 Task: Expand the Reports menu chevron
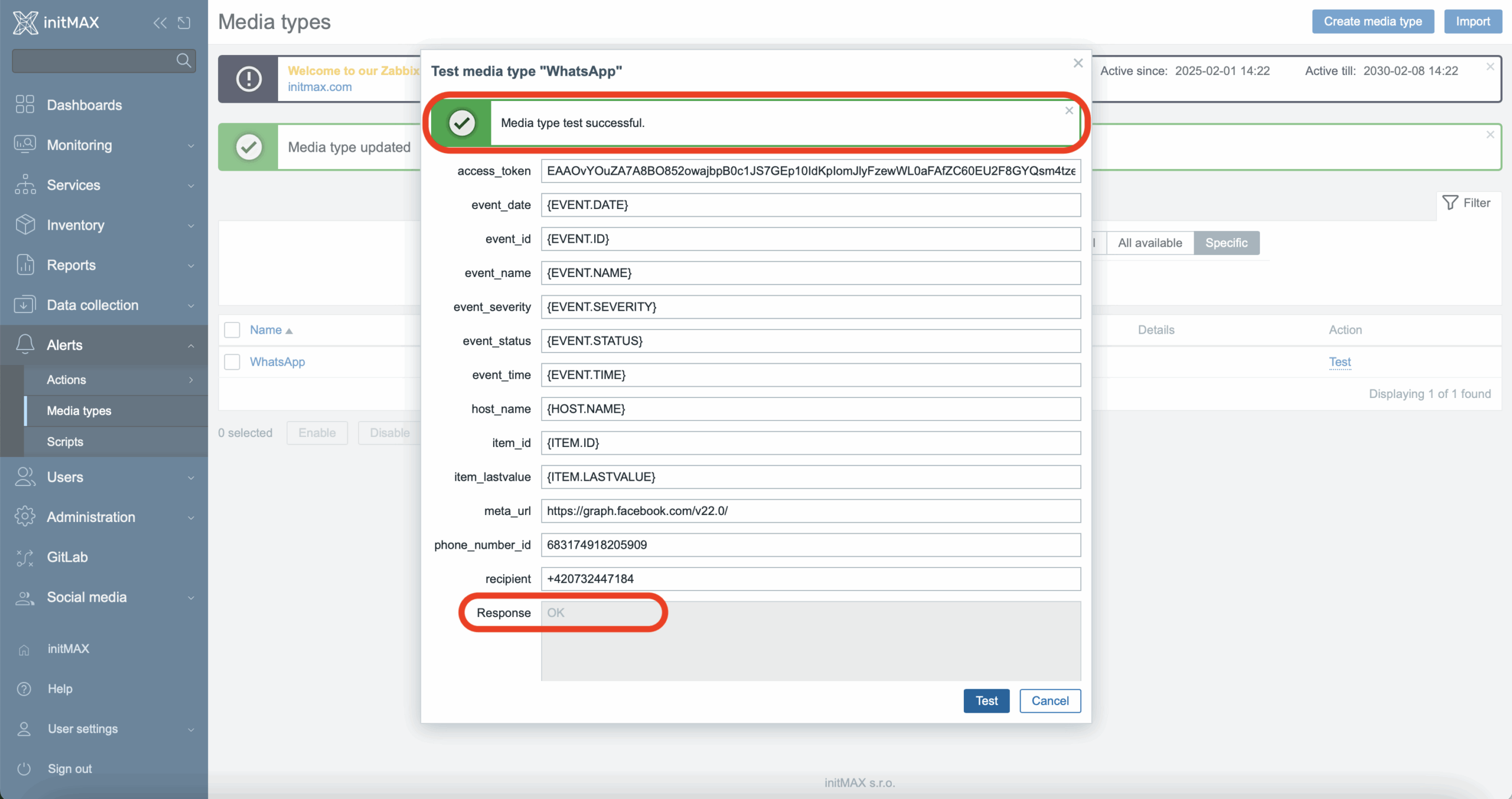pyautogui.click(x=191, y=266)
